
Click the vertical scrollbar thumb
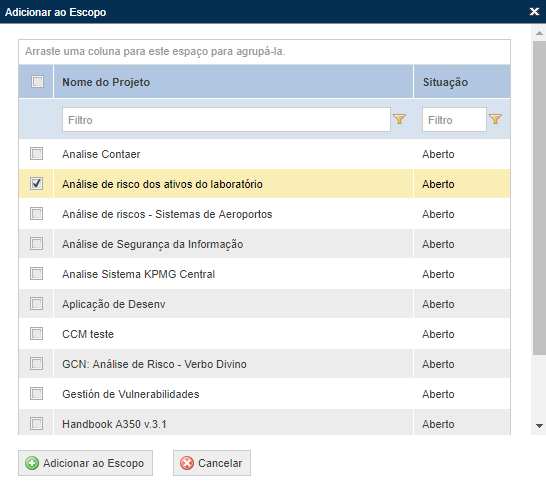[x=539, y=198]
